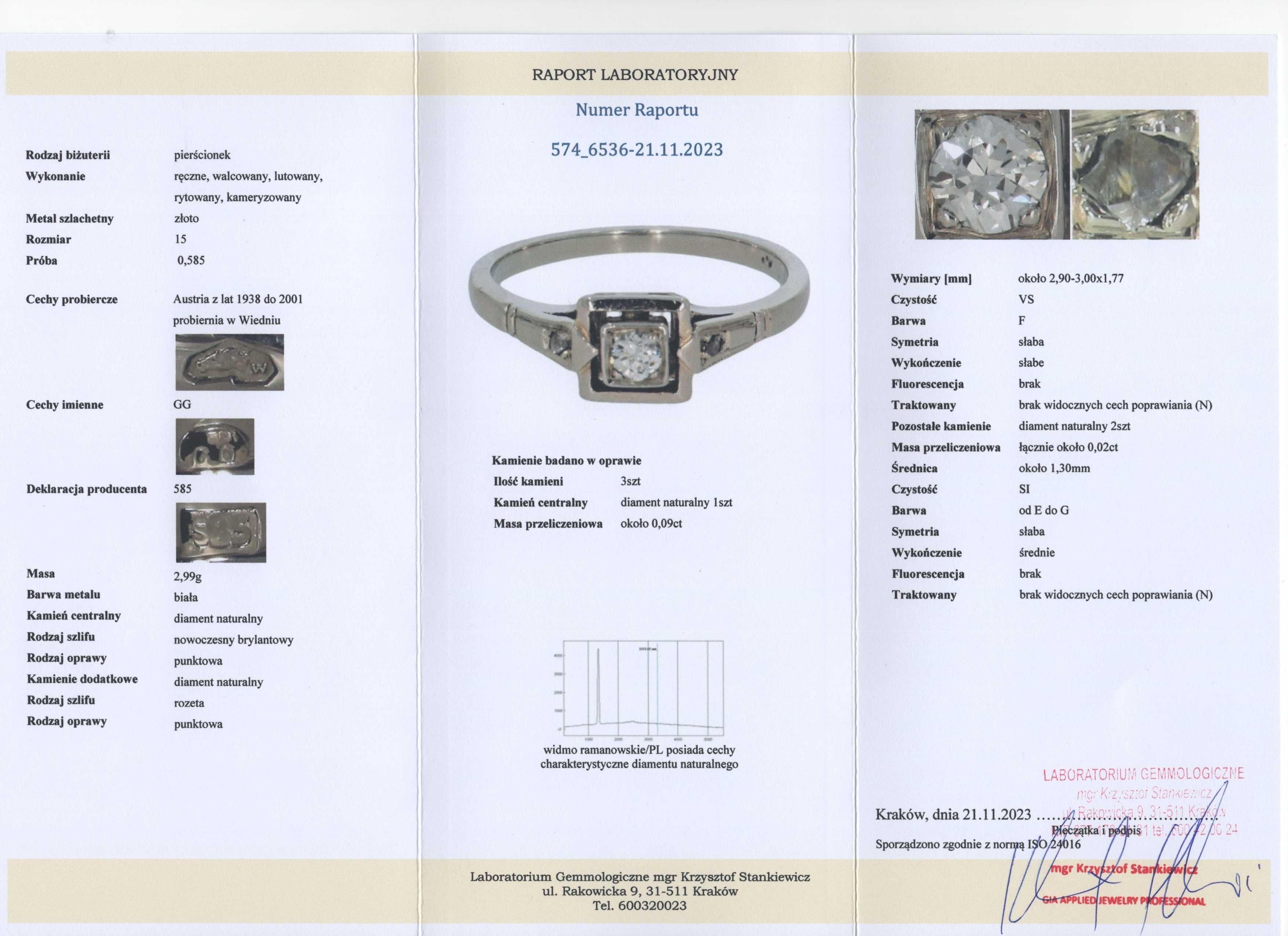
Task: Click the GG maker's mark photo
Action: pyautogui.click(x=215, y=446)
